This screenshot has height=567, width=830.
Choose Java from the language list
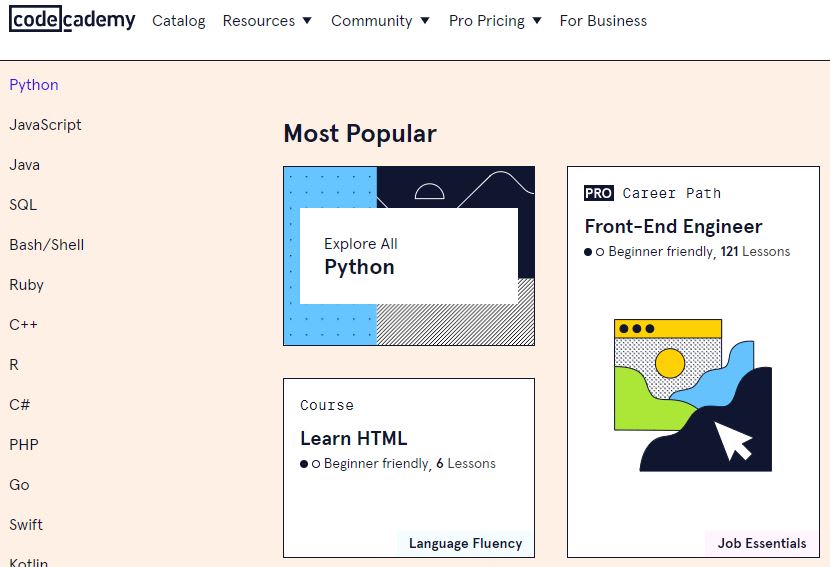[x=24, y=165]
